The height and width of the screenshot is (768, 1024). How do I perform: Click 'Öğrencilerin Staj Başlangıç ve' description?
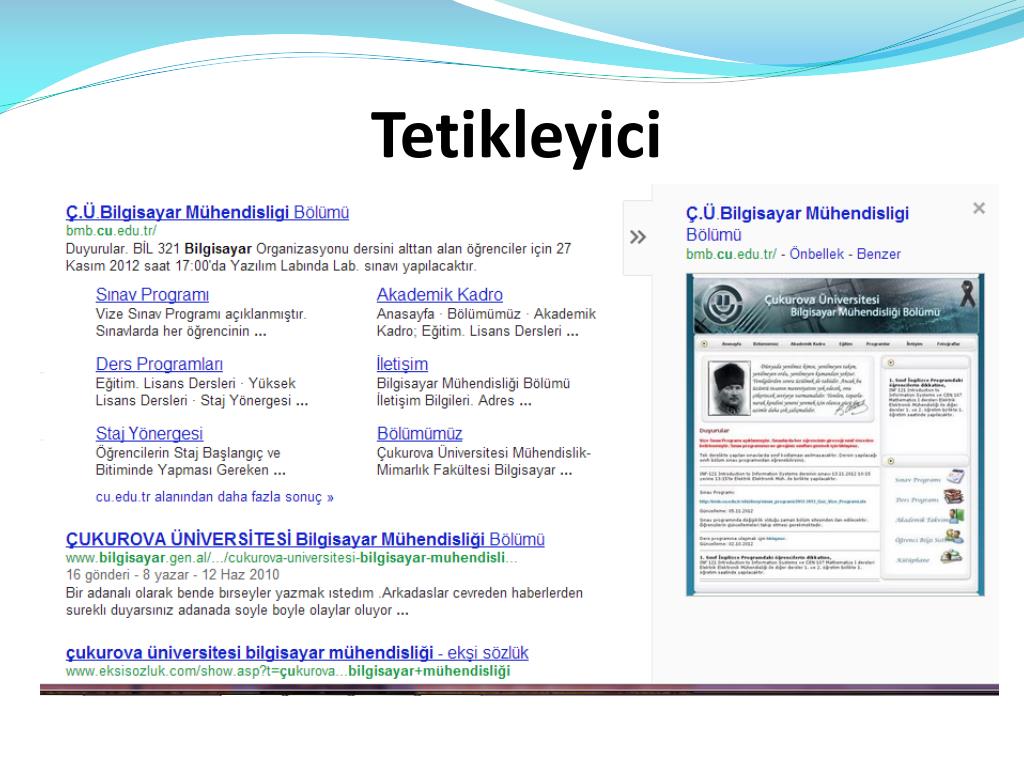[x=190, y=461]
